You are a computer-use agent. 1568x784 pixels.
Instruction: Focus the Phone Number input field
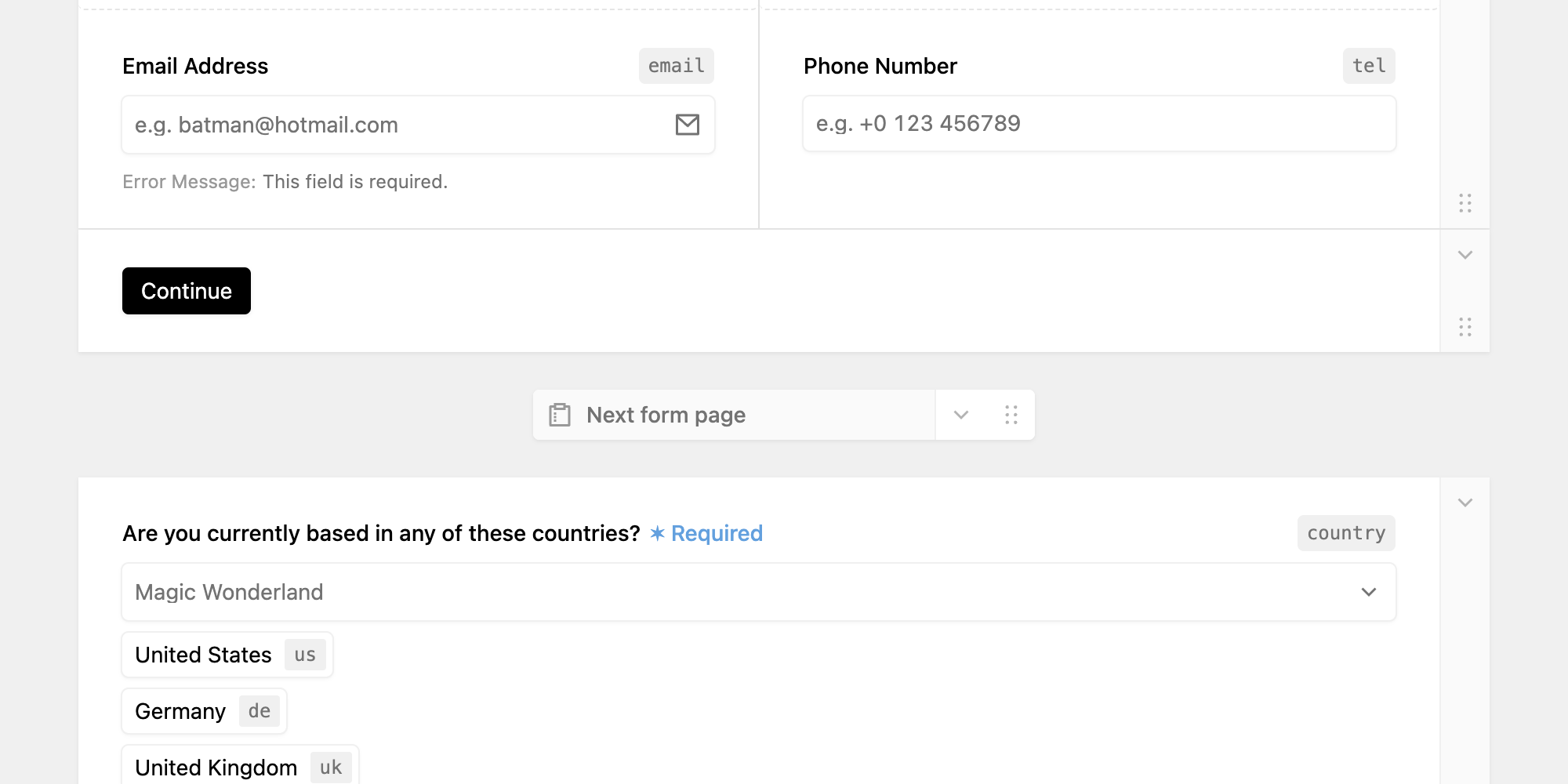(x=1099, y=124)
